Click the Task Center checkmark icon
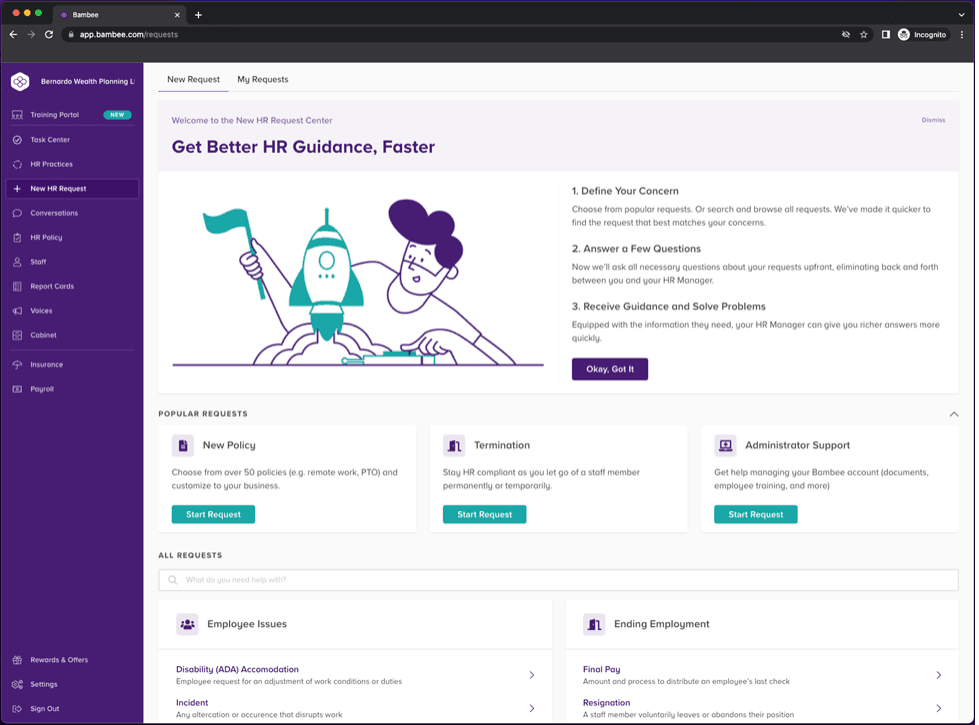Viewport: 979px width, 725px height. (17, 140)
